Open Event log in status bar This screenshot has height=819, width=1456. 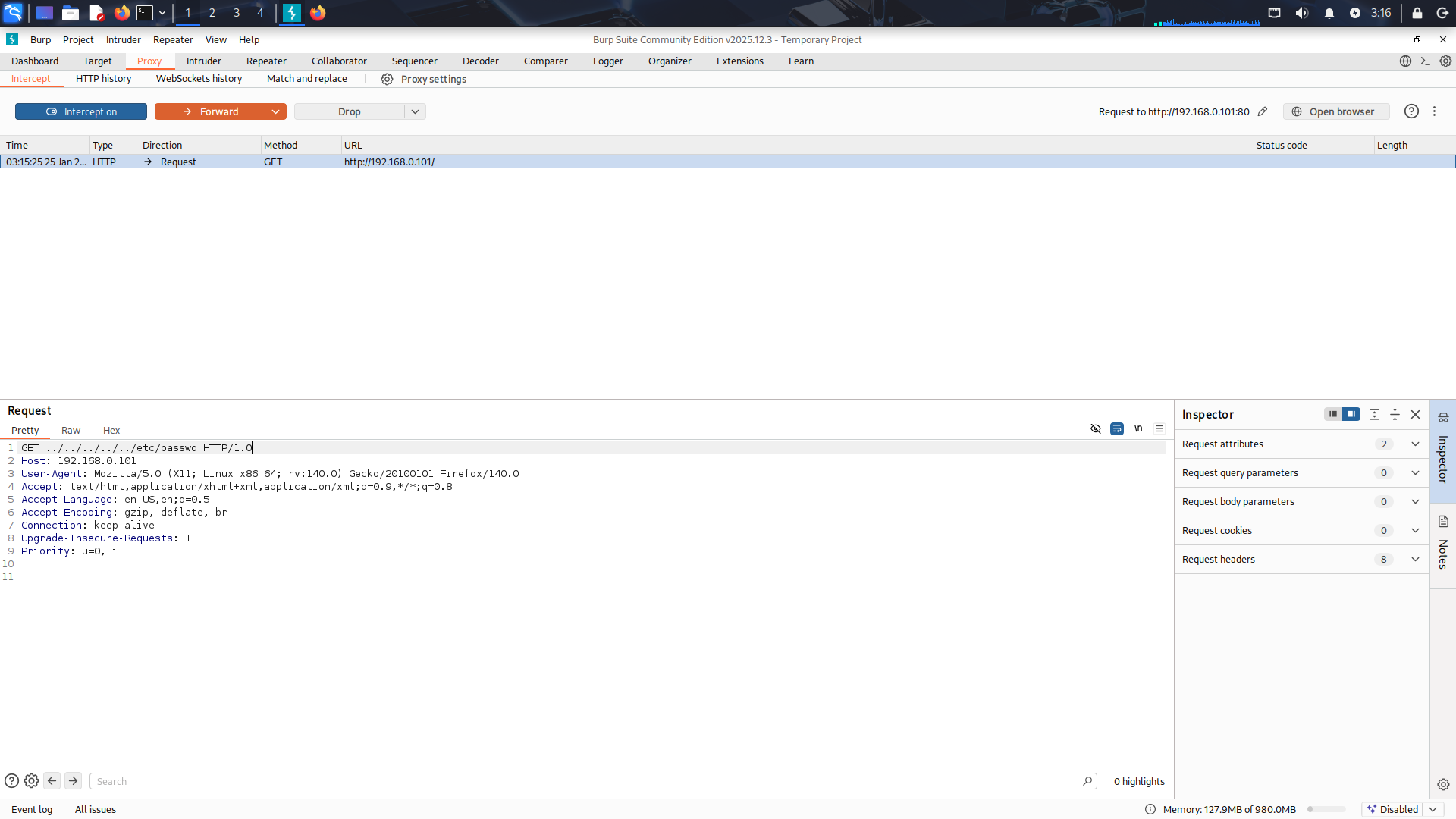(32, 810)
